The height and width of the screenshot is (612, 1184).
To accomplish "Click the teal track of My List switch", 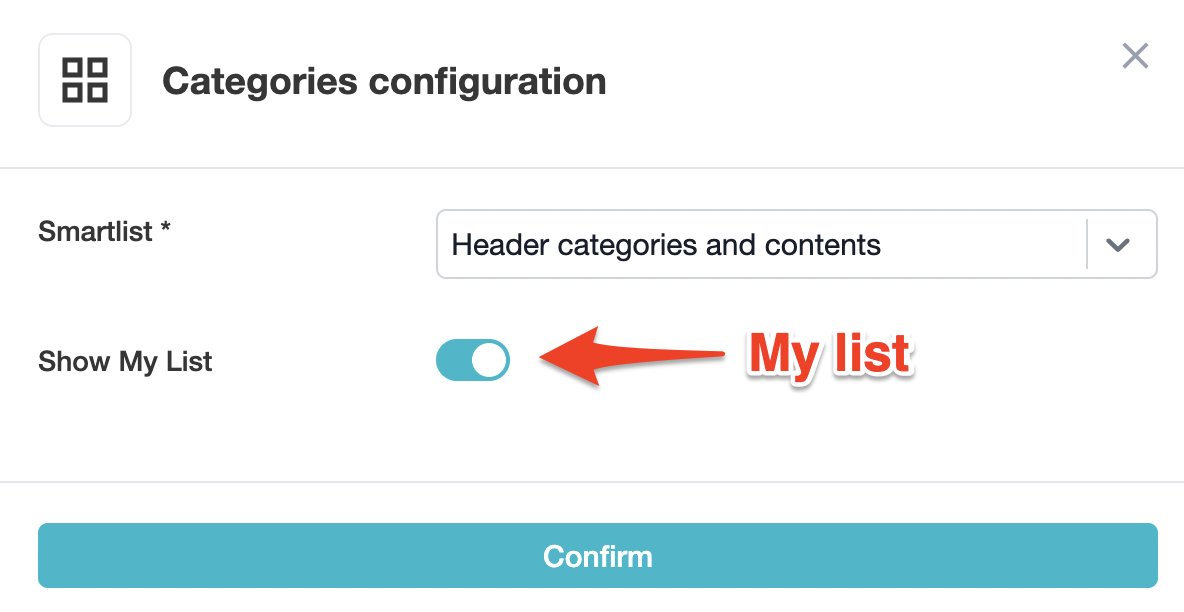I will tap(453, 361).
